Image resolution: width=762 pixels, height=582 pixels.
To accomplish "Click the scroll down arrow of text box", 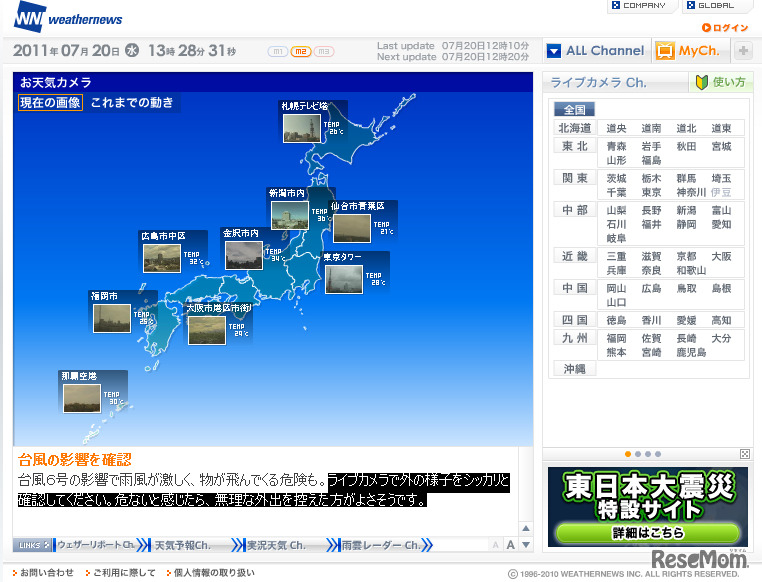I will point(526,545).
